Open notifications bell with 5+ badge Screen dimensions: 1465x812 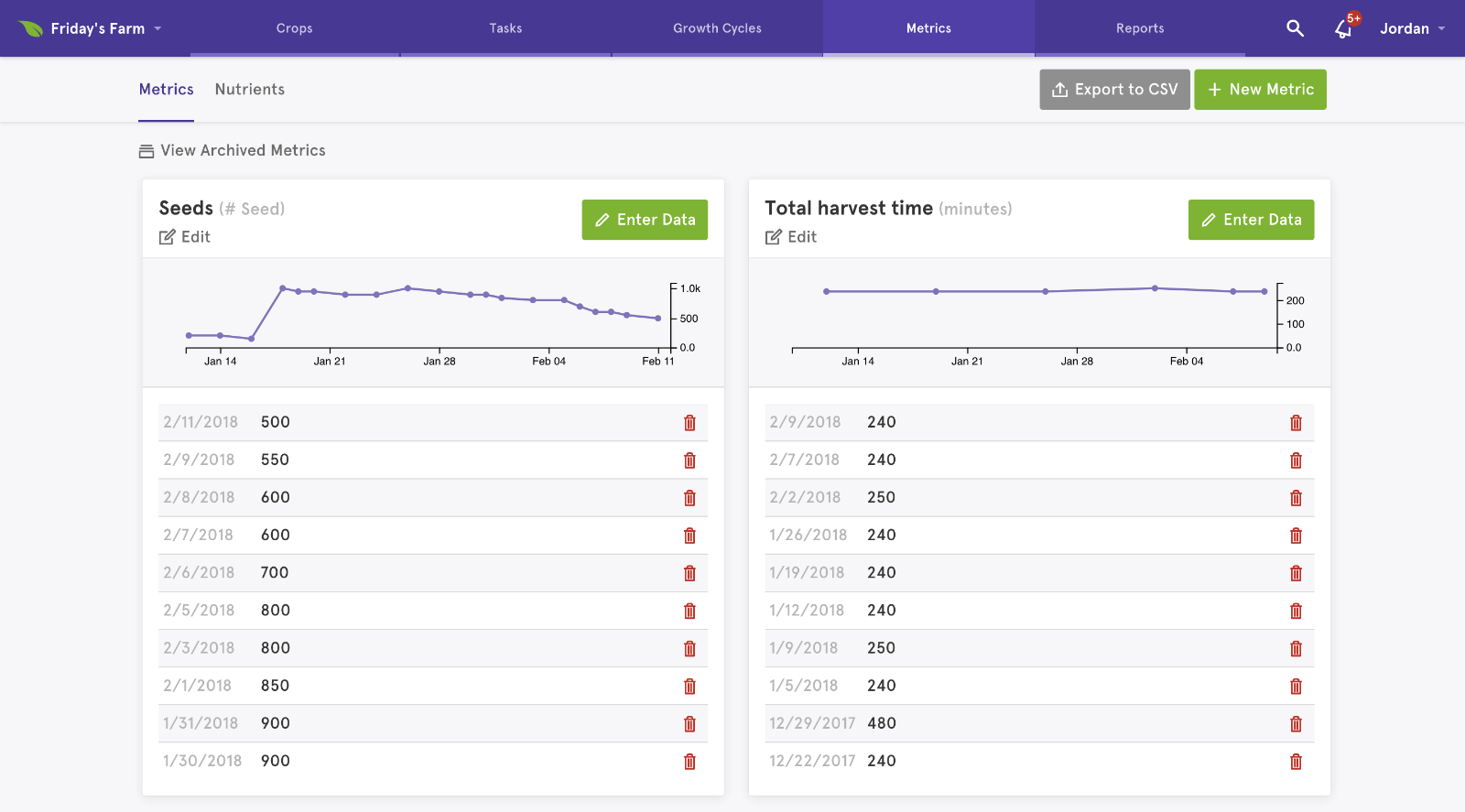1343,28
